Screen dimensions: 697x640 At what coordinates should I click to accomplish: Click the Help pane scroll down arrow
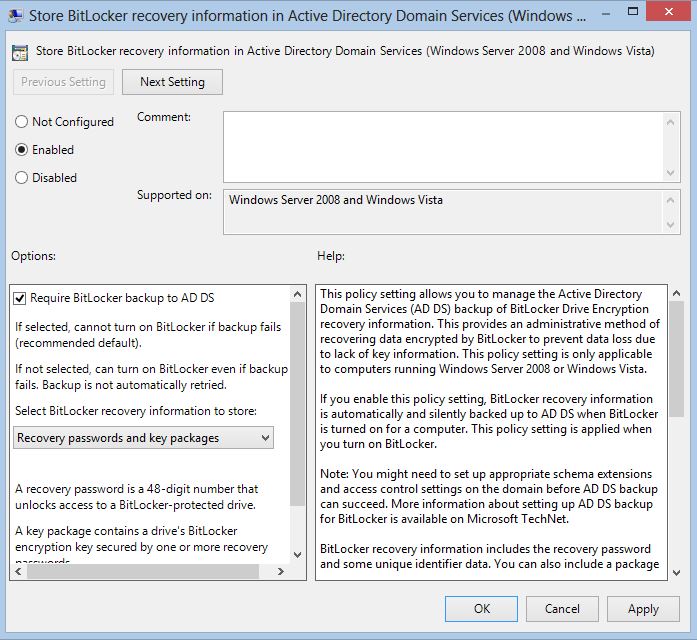(677, 572)
